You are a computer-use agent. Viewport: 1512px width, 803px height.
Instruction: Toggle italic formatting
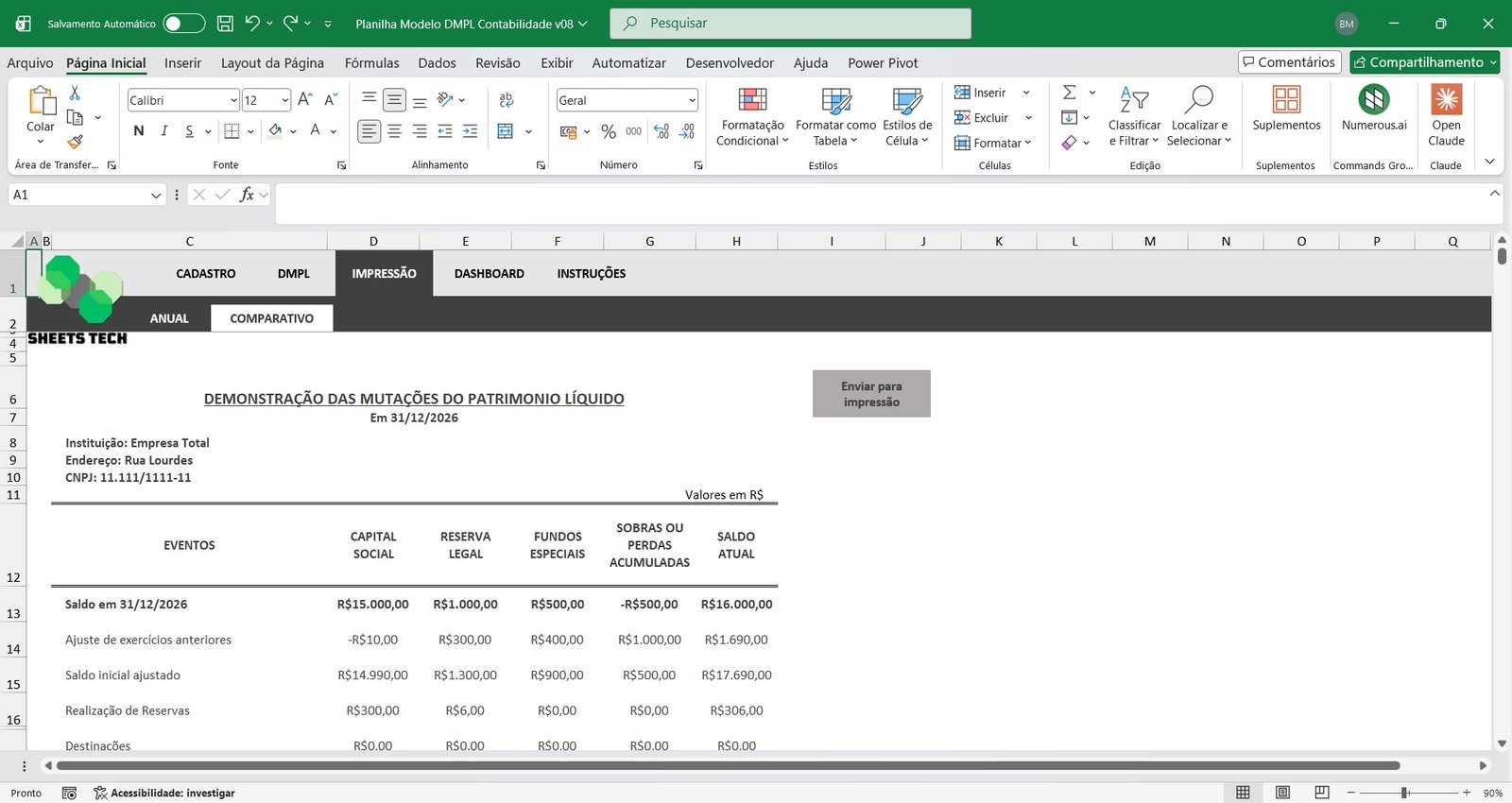click(x=164, y=131)
